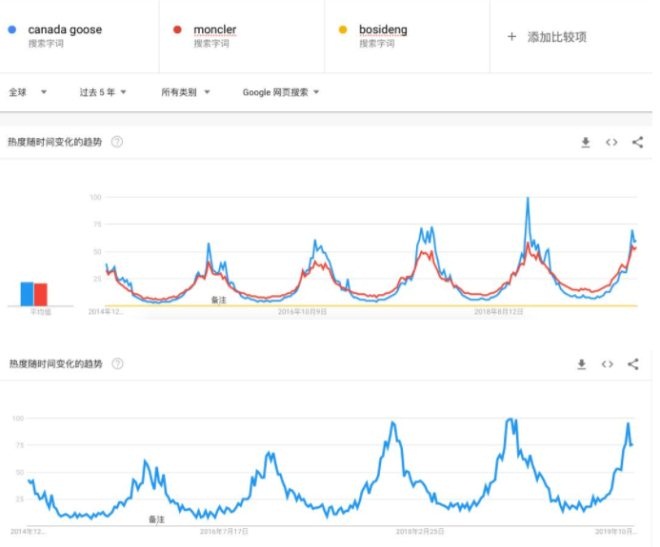The image size is (660, 547).
Task: Open the 所有类别 category dropdown
Action: point(186,92)
